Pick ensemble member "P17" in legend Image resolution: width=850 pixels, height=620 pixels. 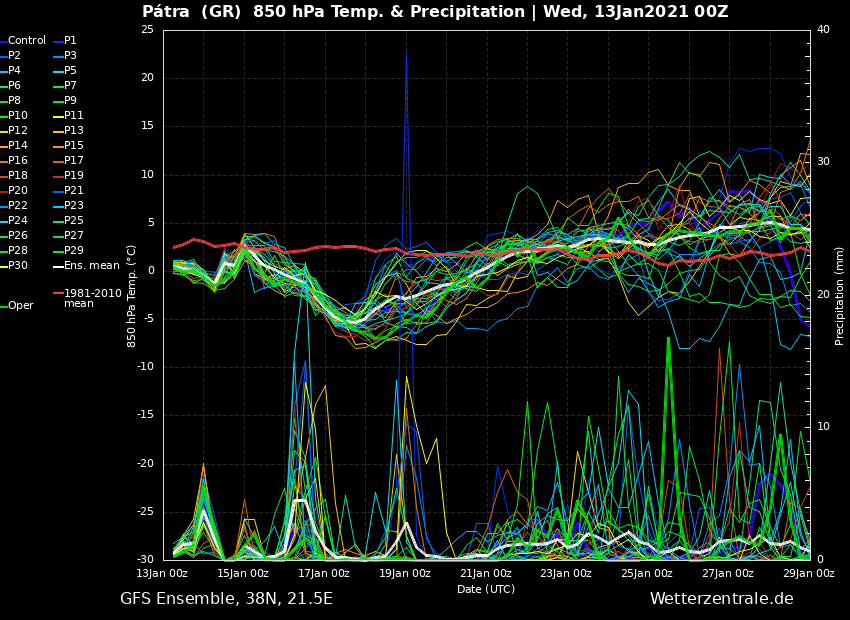pyautogui.click(x=69, y=160)
